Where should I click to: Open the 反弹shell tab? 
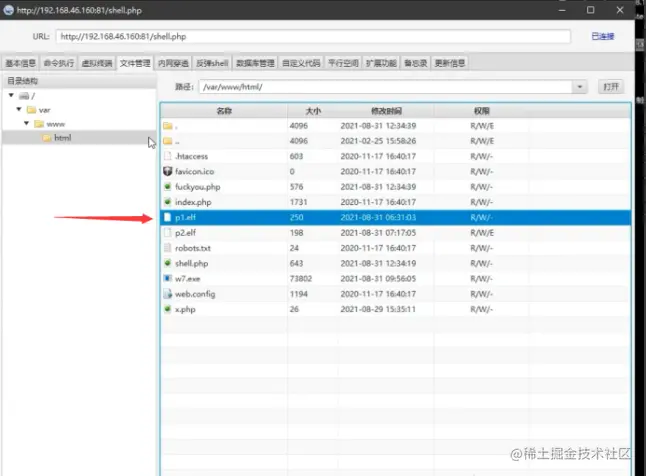pos(212,63)
